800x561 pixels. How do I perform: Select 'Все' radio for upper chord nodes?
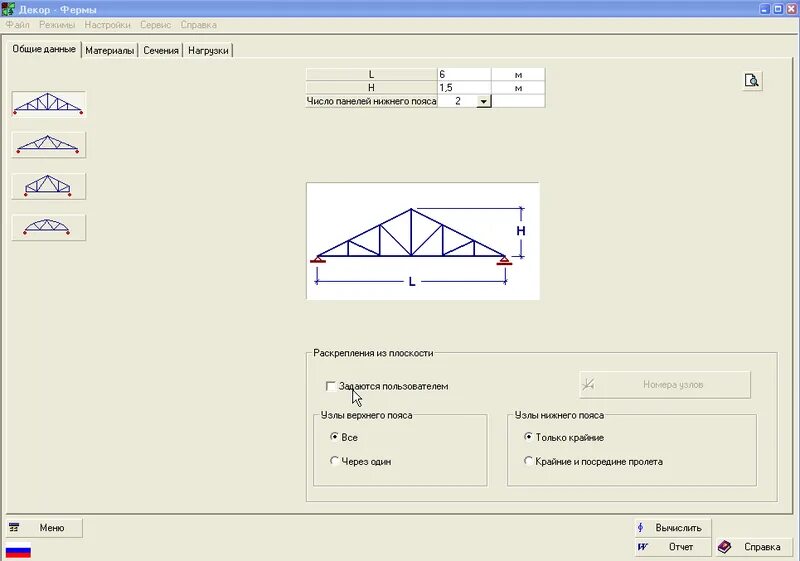[334, 437]
